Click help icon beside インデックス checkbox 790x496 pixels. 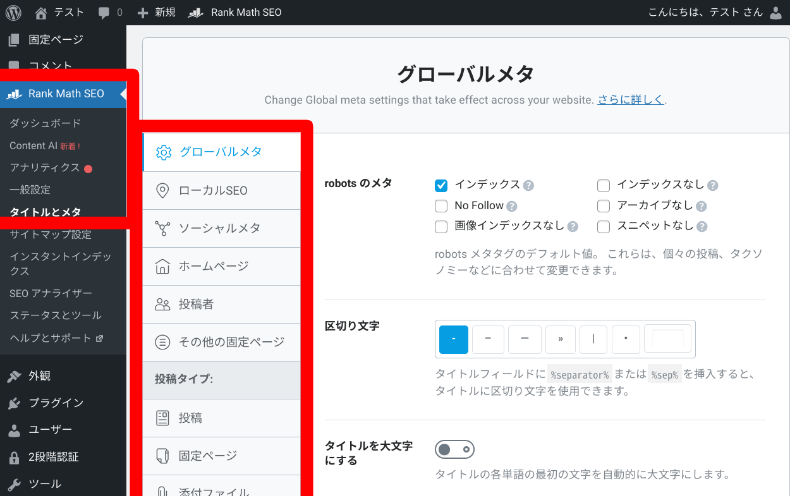pyautogui.click(x=528, y=186)
